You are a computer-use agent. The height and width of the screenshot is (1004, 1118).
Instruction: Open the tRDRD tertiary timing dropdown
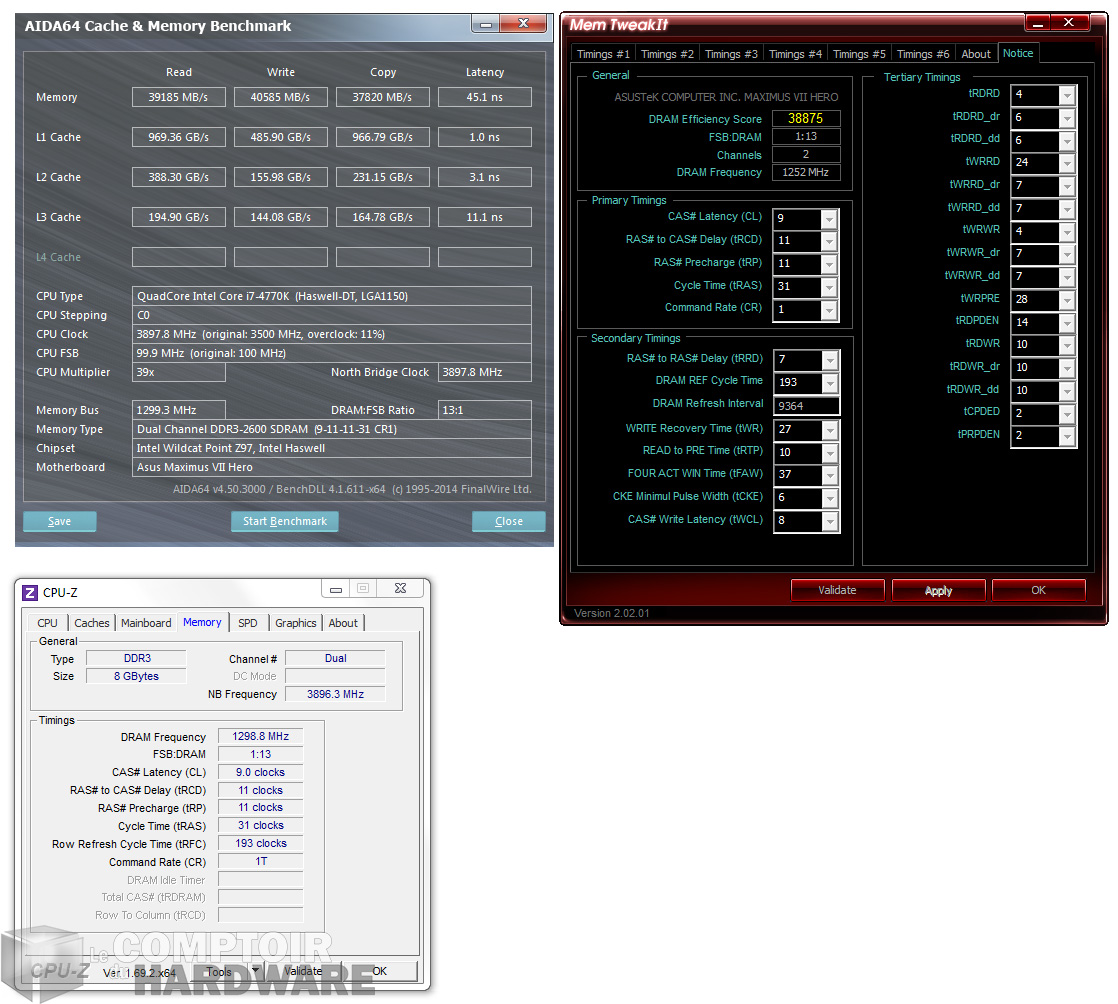(1067, 95)
